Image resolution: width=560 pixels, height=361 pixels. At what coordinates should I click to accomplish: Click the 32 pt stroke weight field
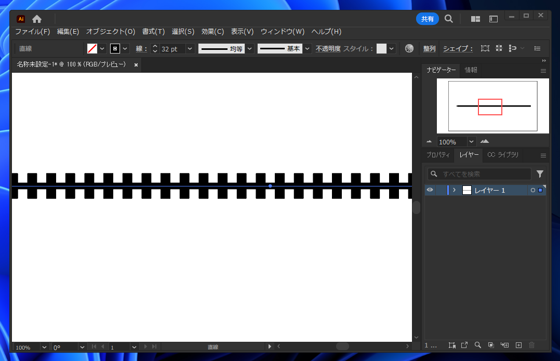coord(172,49)
